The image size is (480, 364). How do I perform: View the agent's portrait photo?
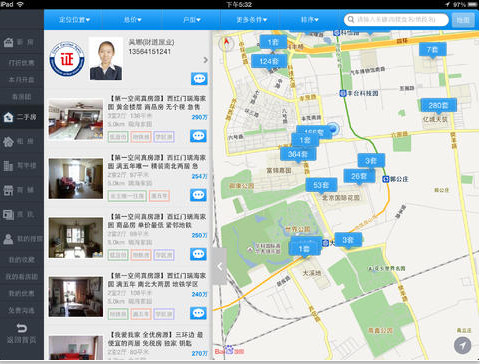tap(106, 59)
